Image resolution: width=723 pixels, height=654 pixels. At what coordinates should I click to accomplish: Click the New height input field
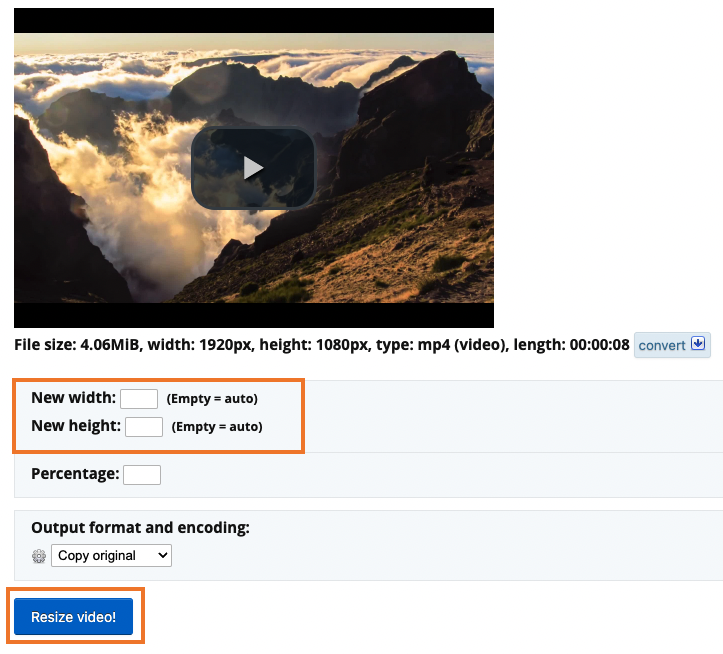[x=144, y=427]
